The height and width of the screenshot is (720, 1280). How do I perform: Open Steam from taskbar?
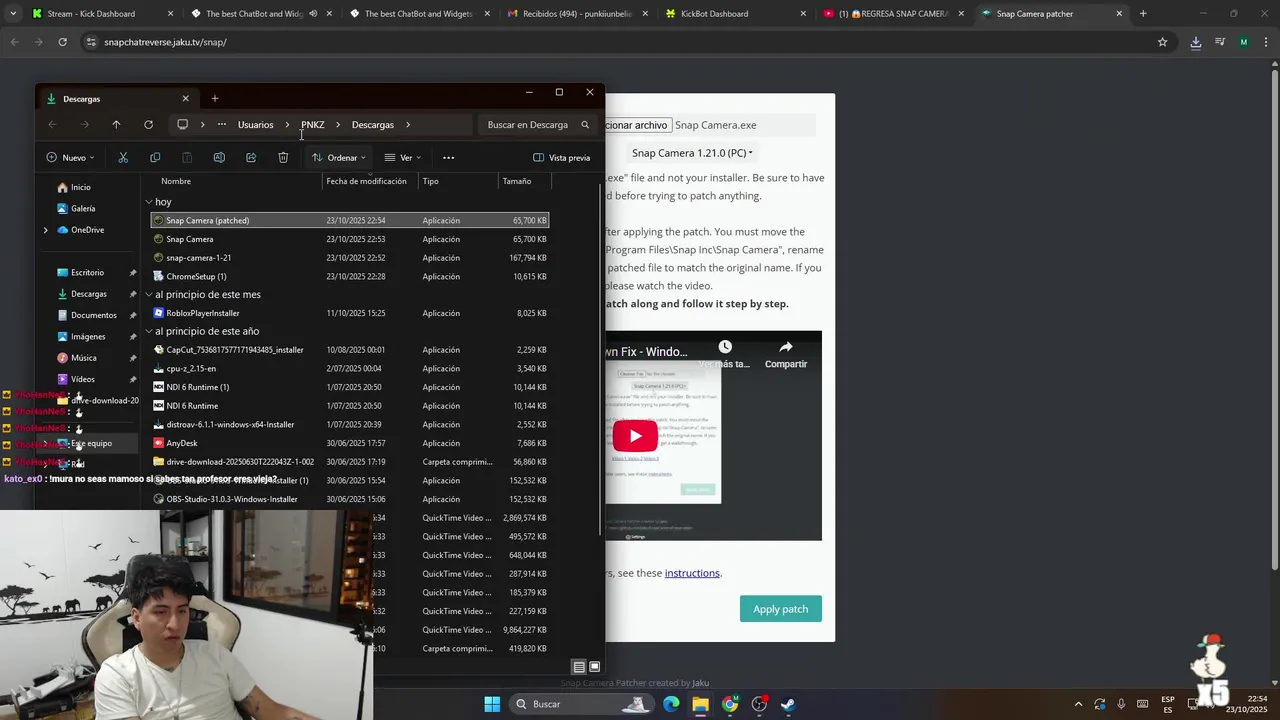point(788,704)
